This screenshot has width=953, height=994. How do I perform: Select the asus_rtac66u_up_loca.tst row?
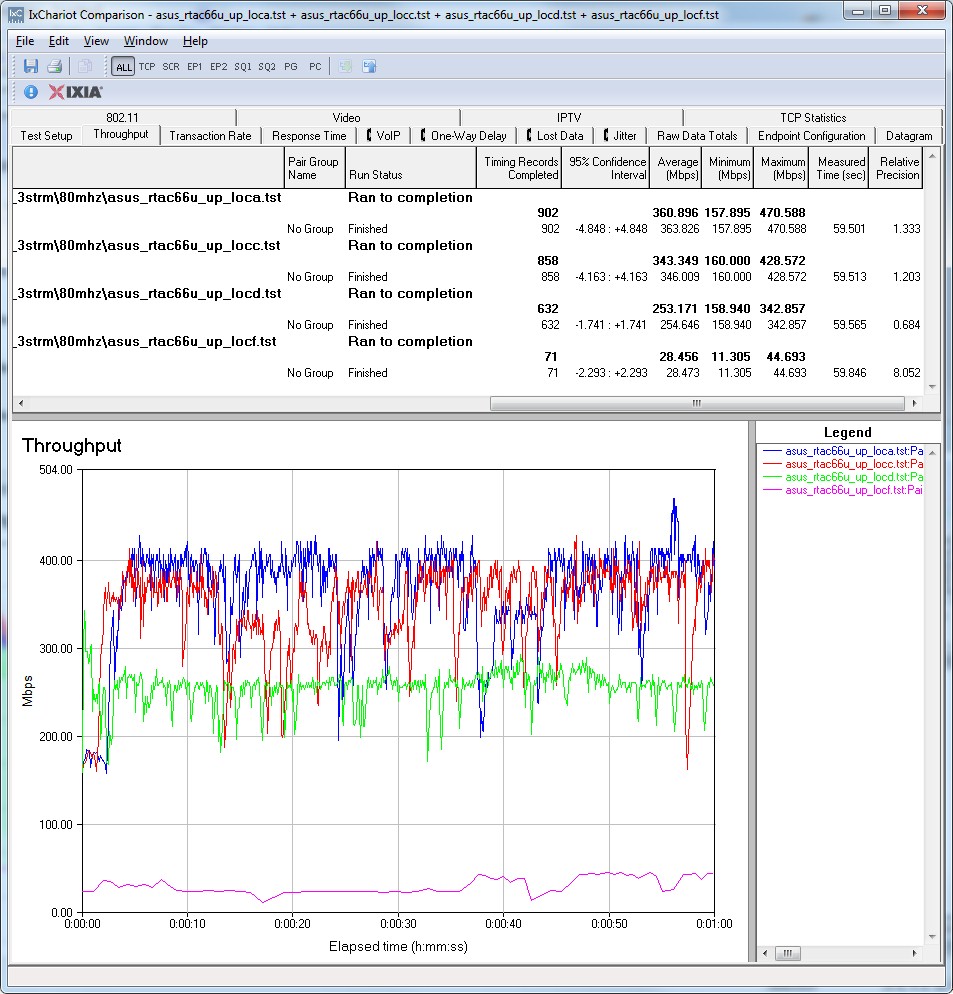(467, 197)
